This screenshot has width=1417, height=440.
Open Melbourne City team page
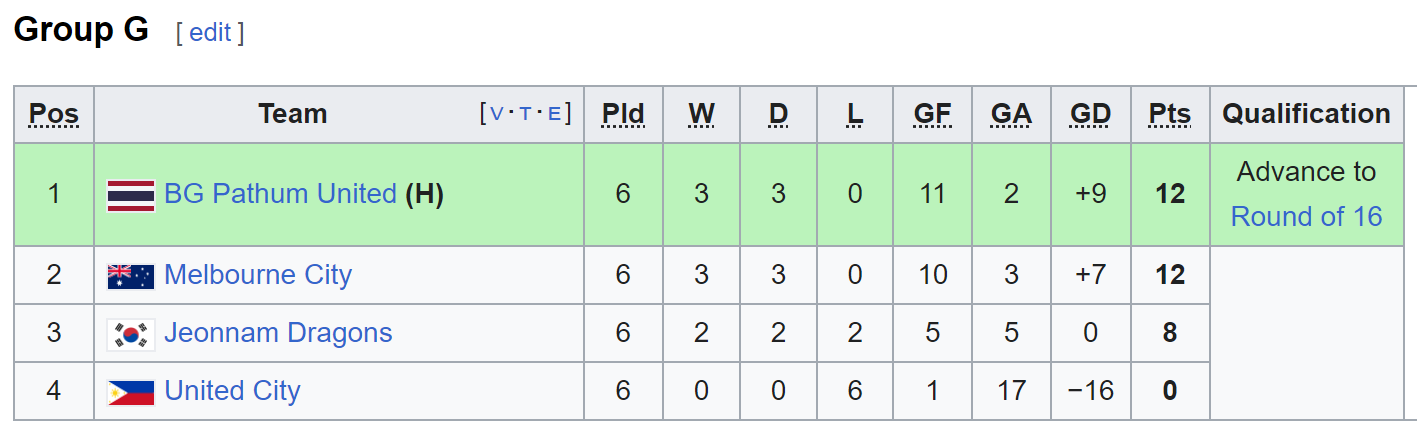[258, 274]
